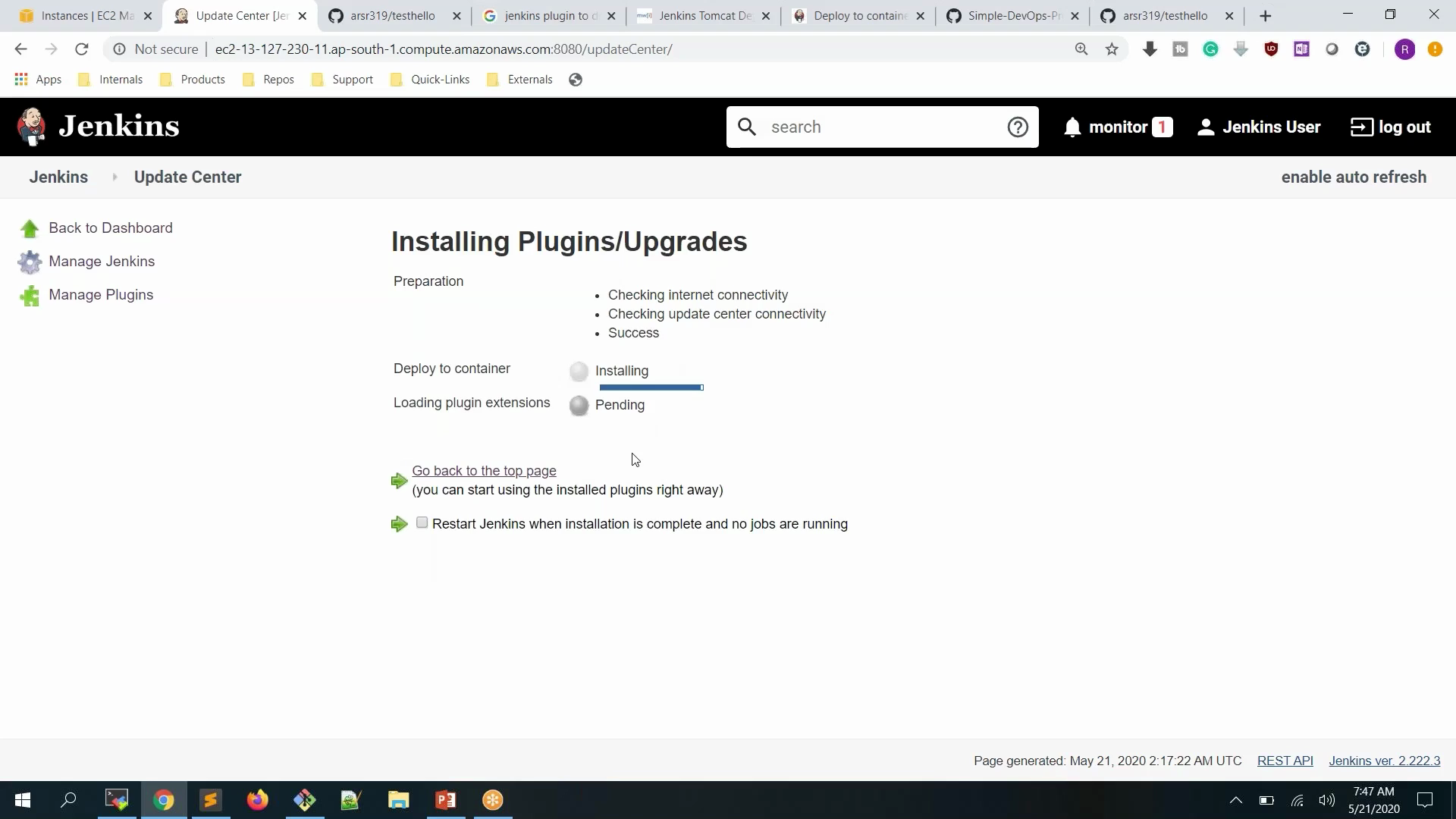1456x819 pixels.
Task: Click the uBlock Origin shield extension icon
Action: (1271, 49)
